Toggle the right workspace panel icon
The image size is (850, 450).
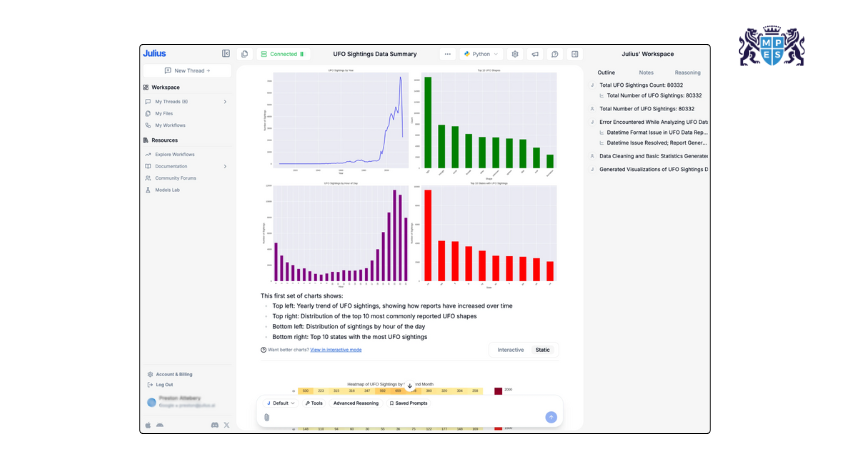575,54
